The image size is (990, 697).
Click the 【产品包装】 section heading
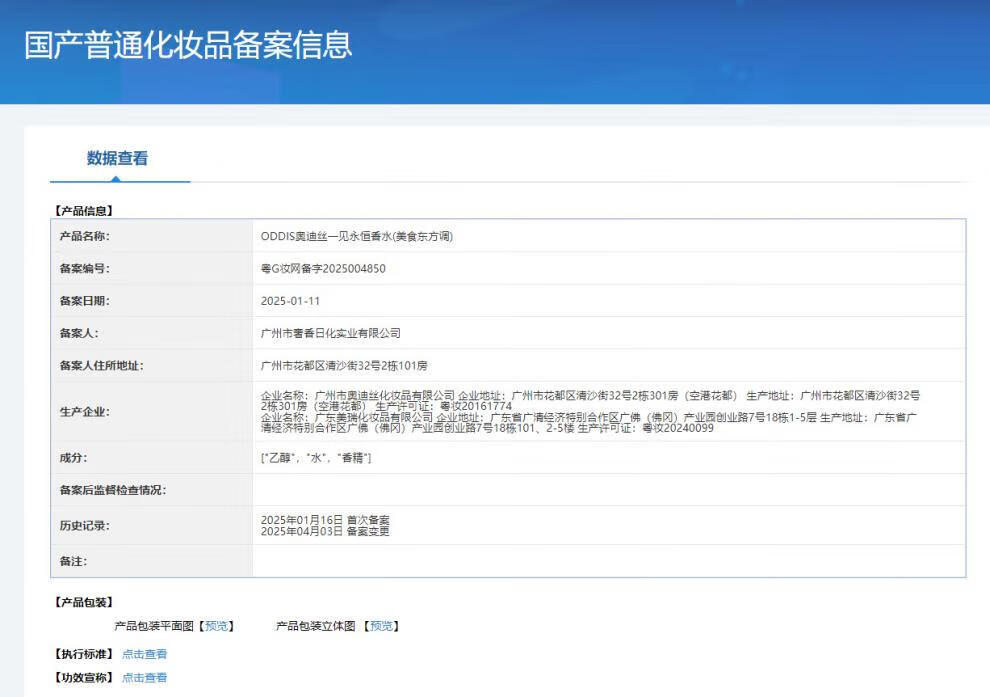point(83,602)
